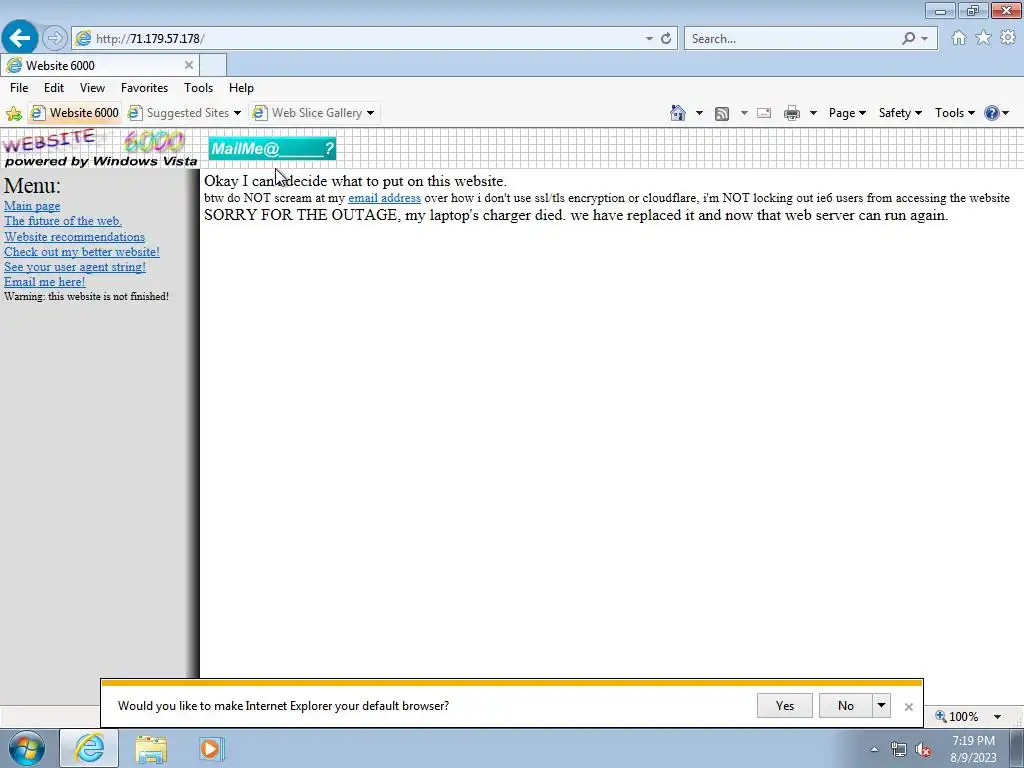Click the email address link in text
This screenshot has height=768, width=1024.
[x=384, y=198]
